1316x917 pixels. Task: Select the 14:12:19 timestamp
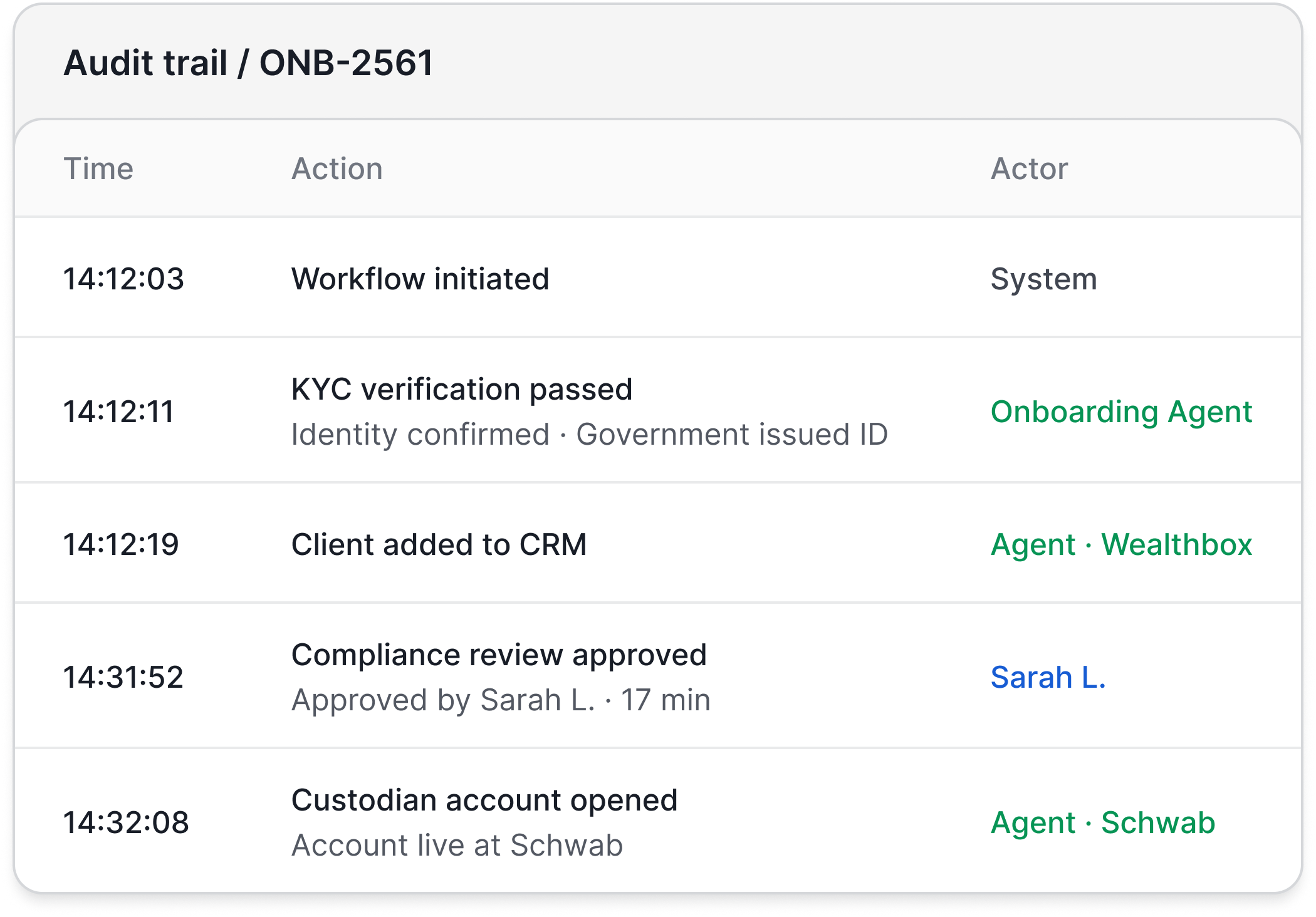point(121,545)
